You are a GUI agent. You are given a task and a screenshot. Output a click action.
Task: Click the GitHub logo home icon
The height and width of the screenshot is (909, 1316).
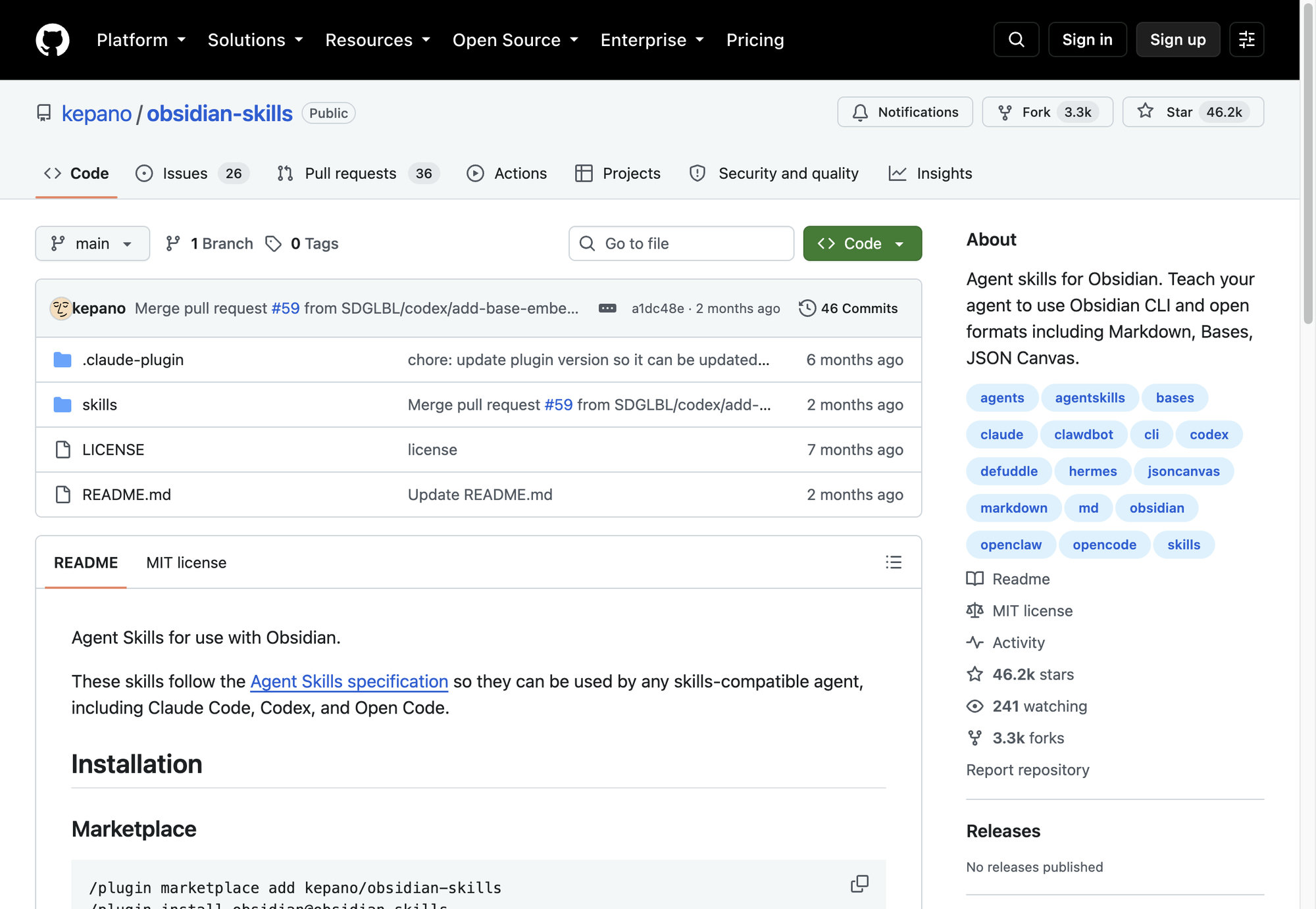pos(53,40)
